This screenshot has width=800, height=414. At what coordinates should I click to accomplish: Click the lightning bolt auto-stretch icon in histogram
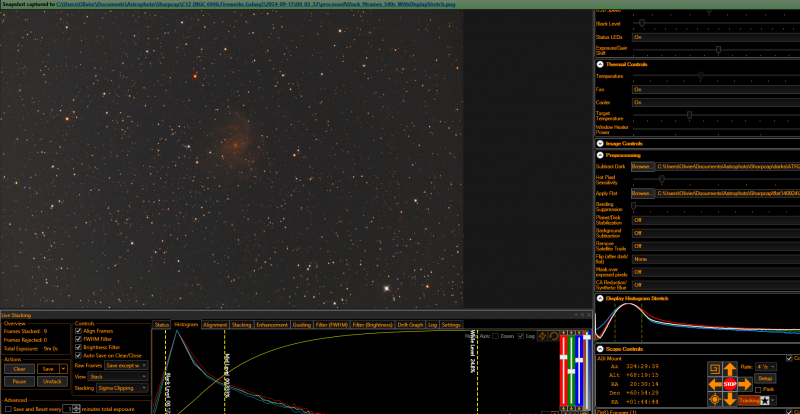pos(542,336)
